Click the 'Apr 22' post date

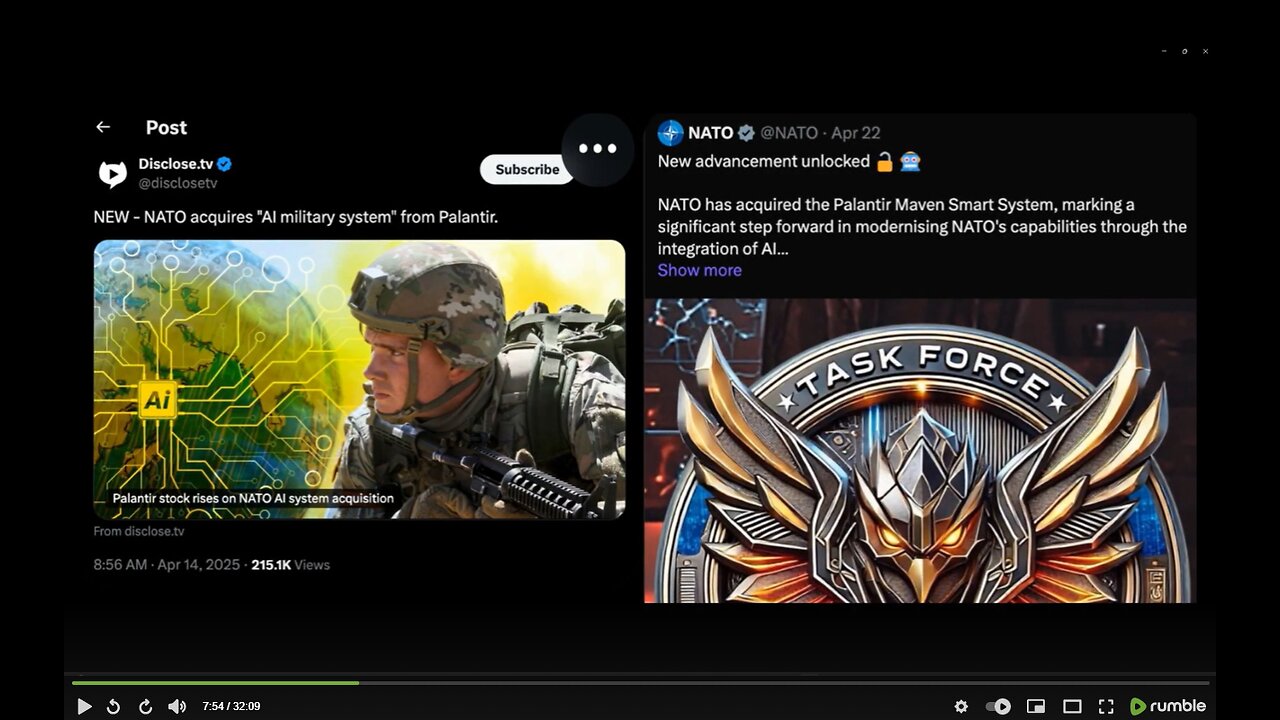[856, 133]
